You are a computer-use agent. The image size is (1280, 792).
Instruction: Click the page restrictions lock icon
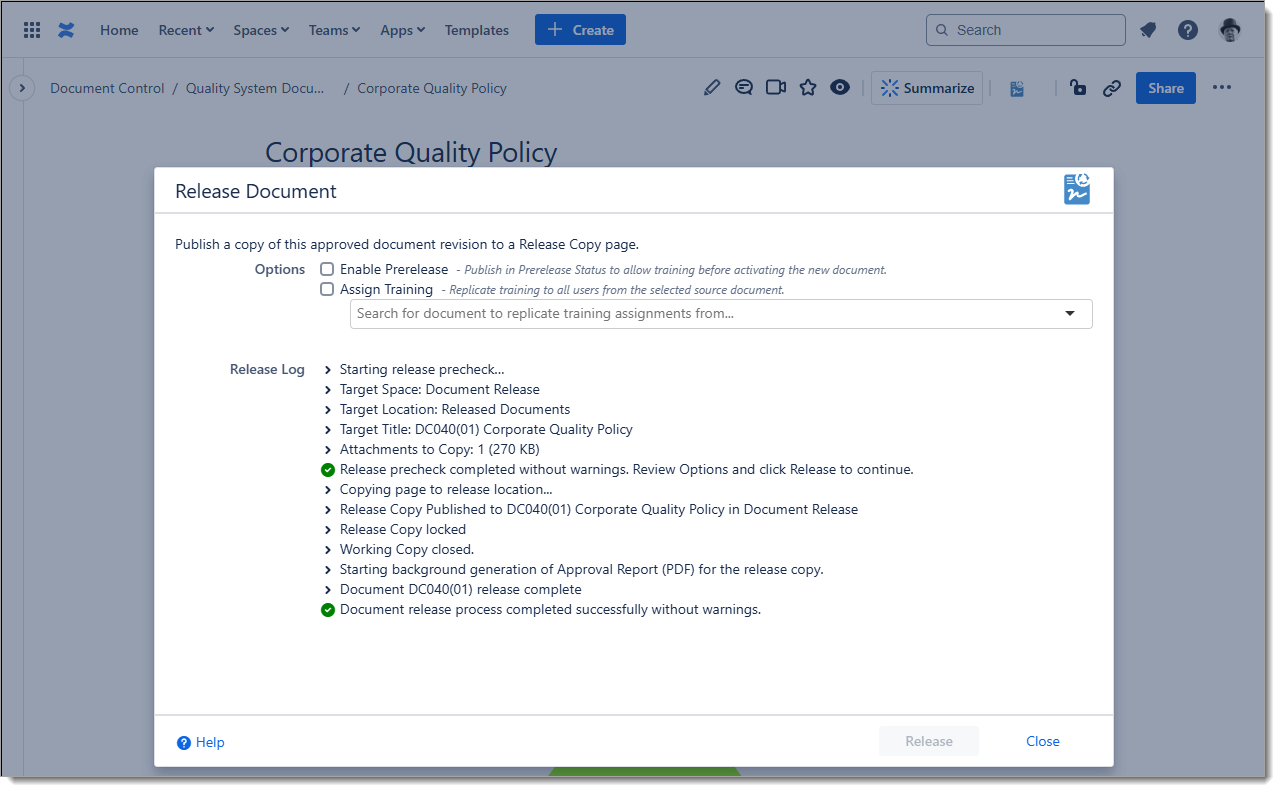pos(1078,88)
